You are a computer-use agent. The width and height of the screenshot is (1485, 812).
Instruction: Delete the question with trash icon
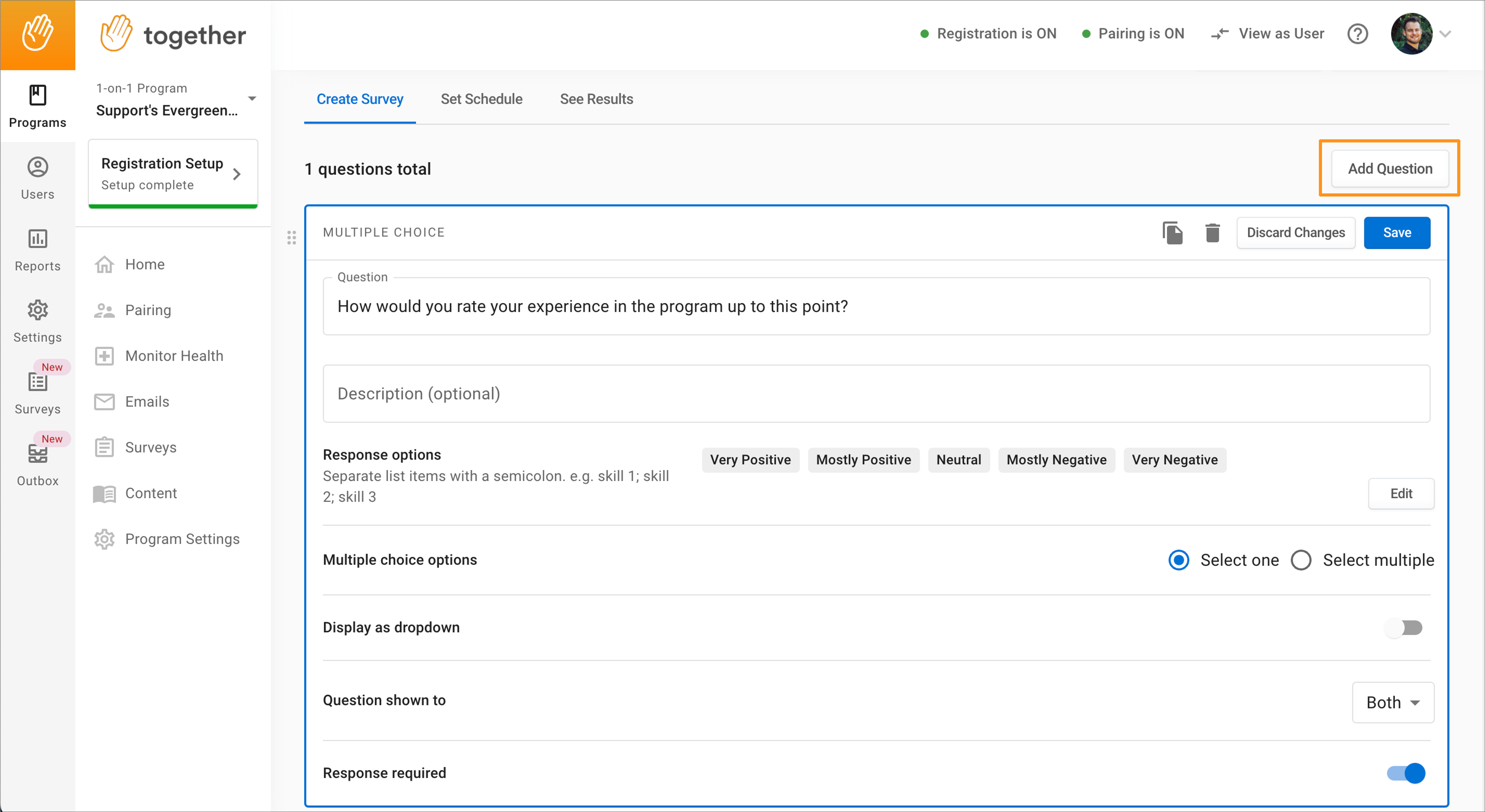pos(1212,233)
